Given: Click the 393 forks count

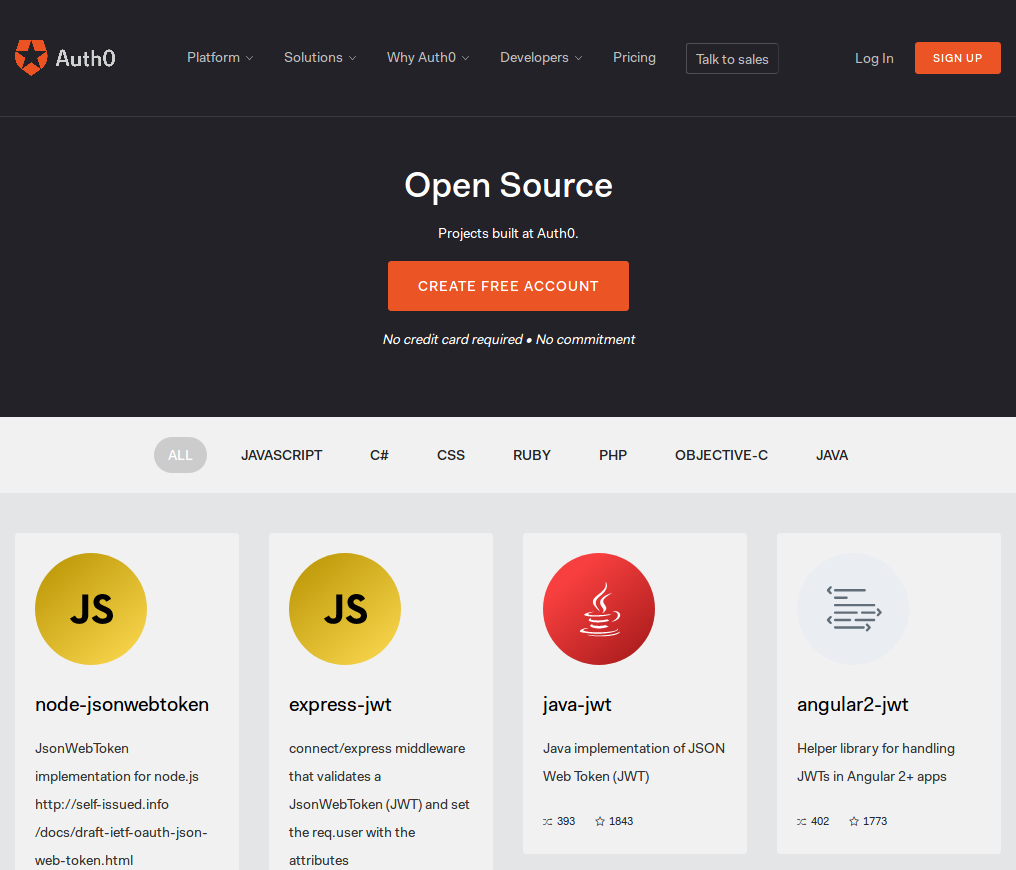Looking at the screenshot, I should click(566, 821).
